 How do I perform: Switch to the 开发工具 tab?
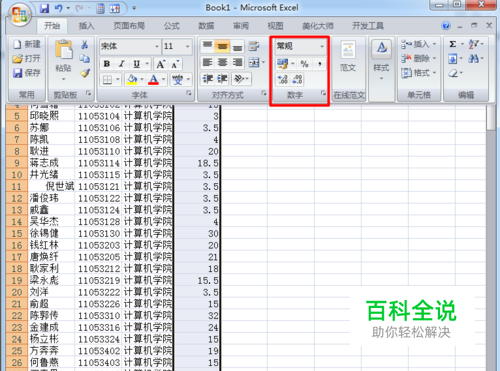[368, 26]
